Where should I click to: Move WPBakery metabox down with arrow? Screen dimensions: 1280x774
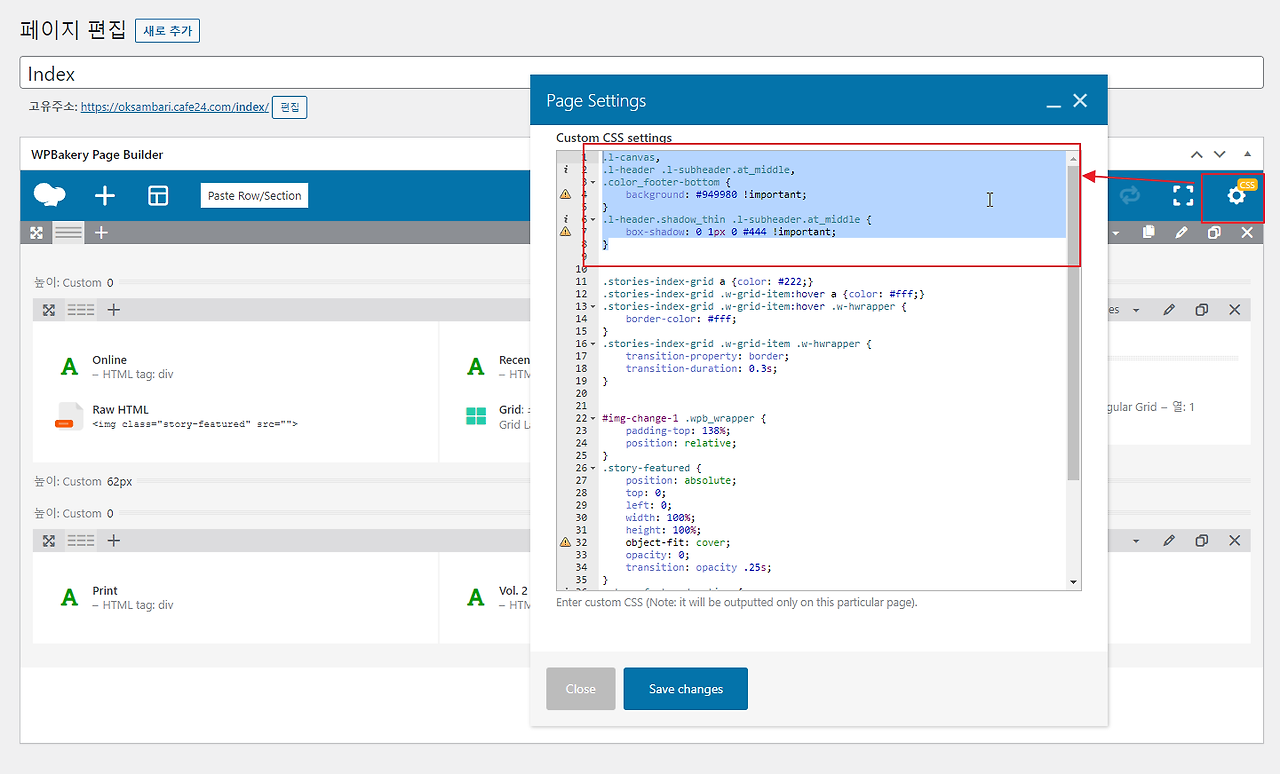point(1219,154)
